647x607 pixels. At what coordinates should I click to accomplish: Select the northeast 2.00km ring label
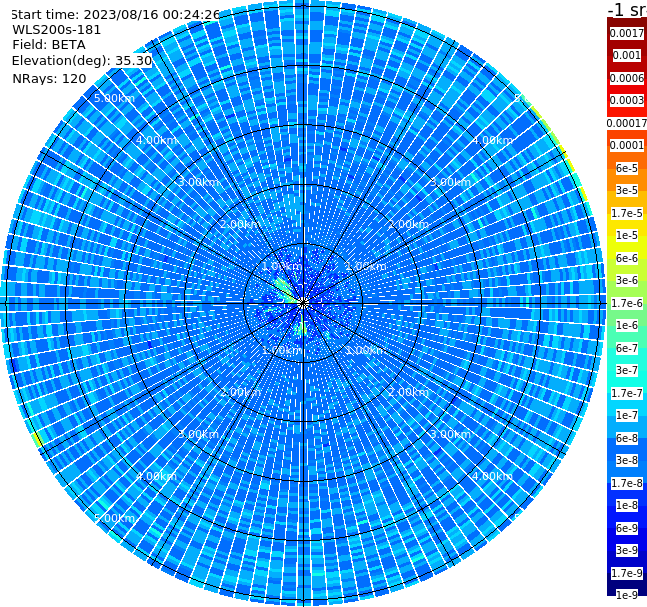(409, 224)
